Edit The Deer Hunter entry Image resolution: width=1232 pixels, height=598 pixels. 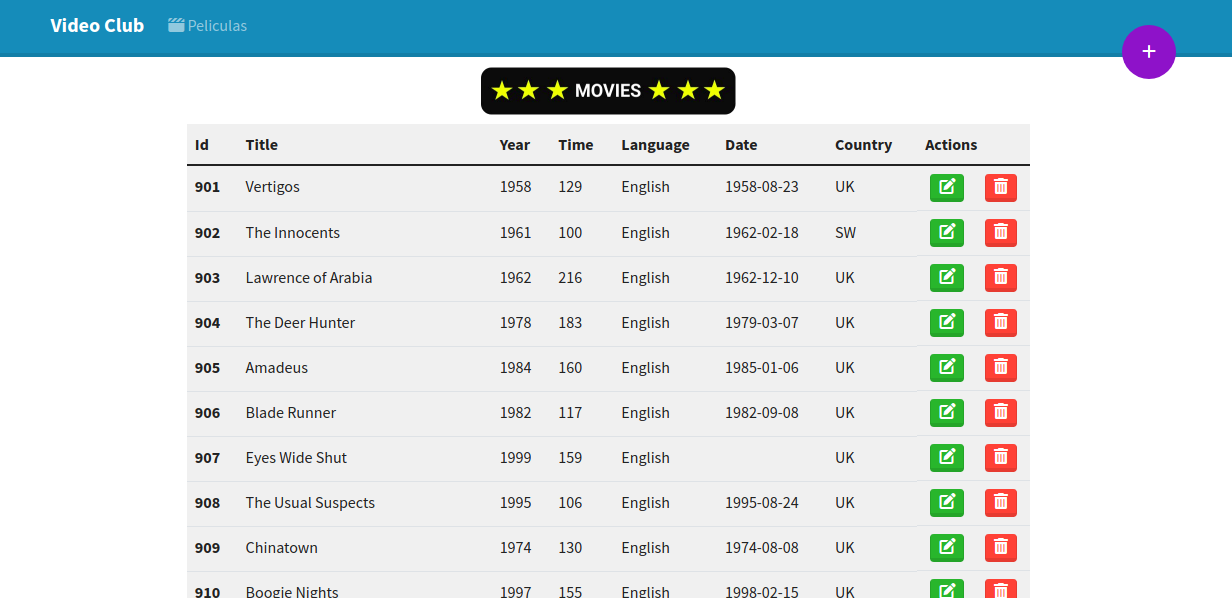947,323
